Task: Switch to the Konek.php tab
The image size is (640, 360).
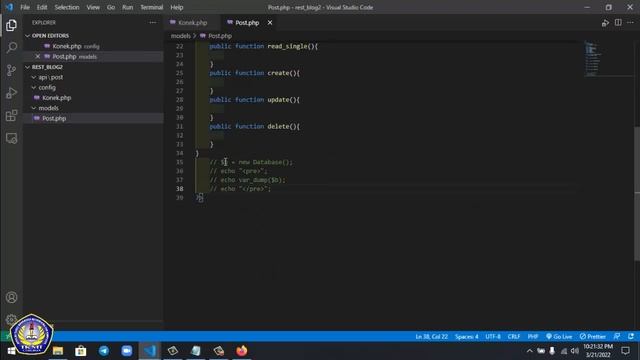Action: [192, 23]
